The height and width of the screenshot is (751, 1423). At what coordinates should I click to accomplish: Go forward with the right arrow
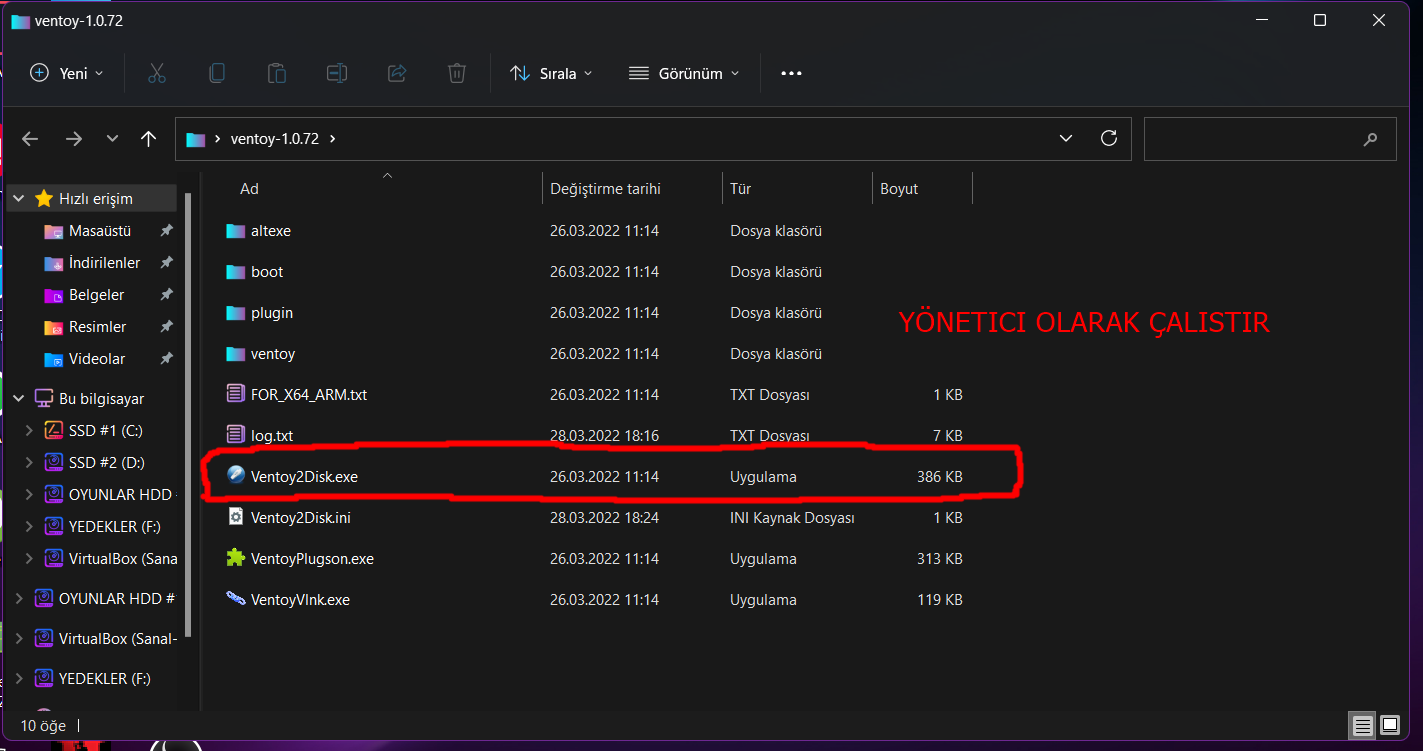pos(74,139)
